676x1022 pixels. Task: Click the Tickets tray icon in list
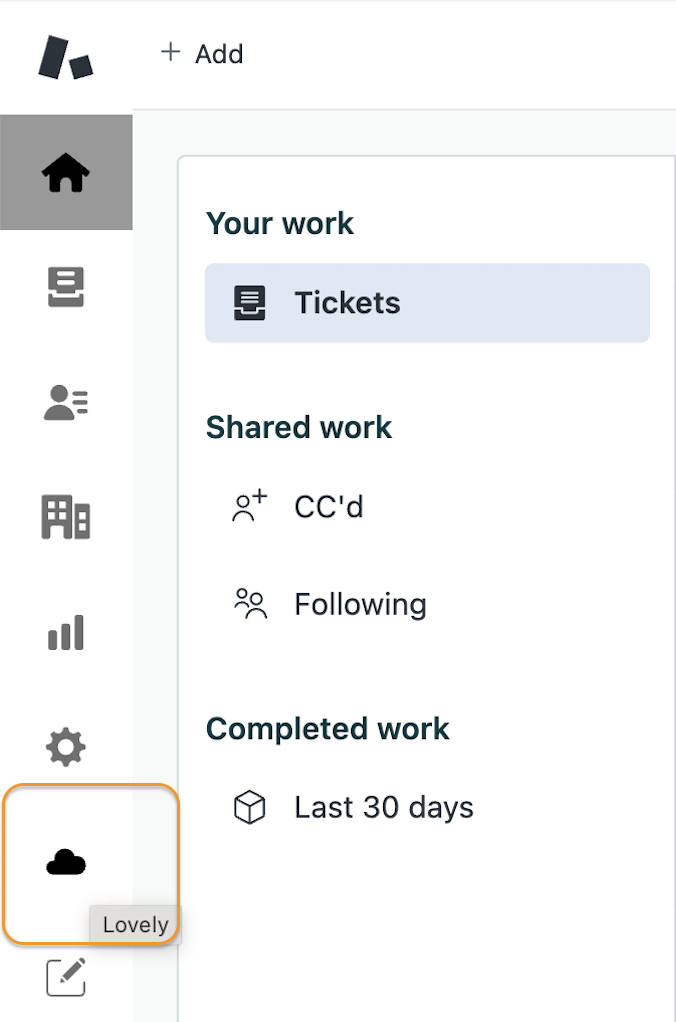tap(250, 303)
